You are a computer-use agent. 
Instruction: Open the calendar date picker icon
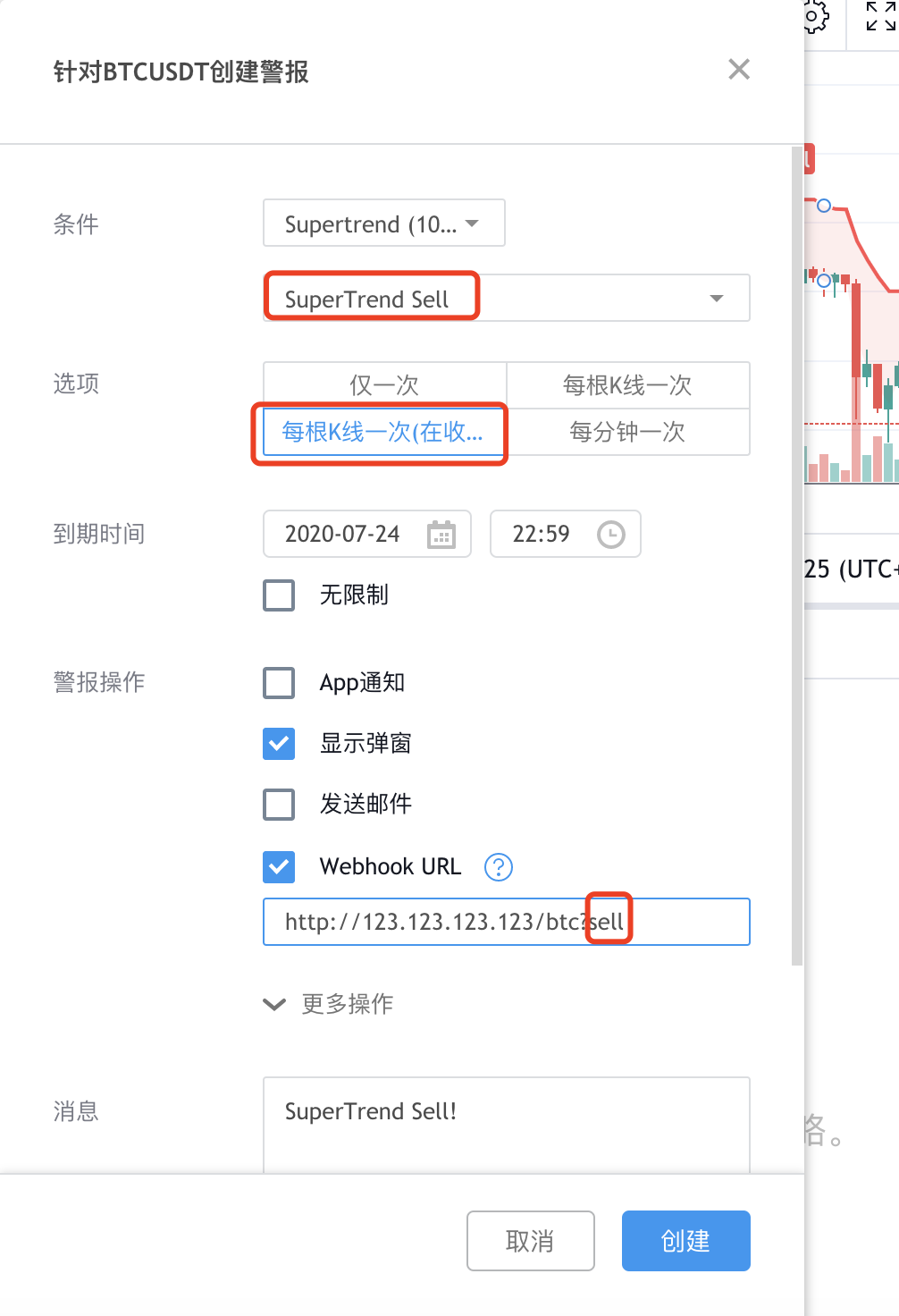441,535
